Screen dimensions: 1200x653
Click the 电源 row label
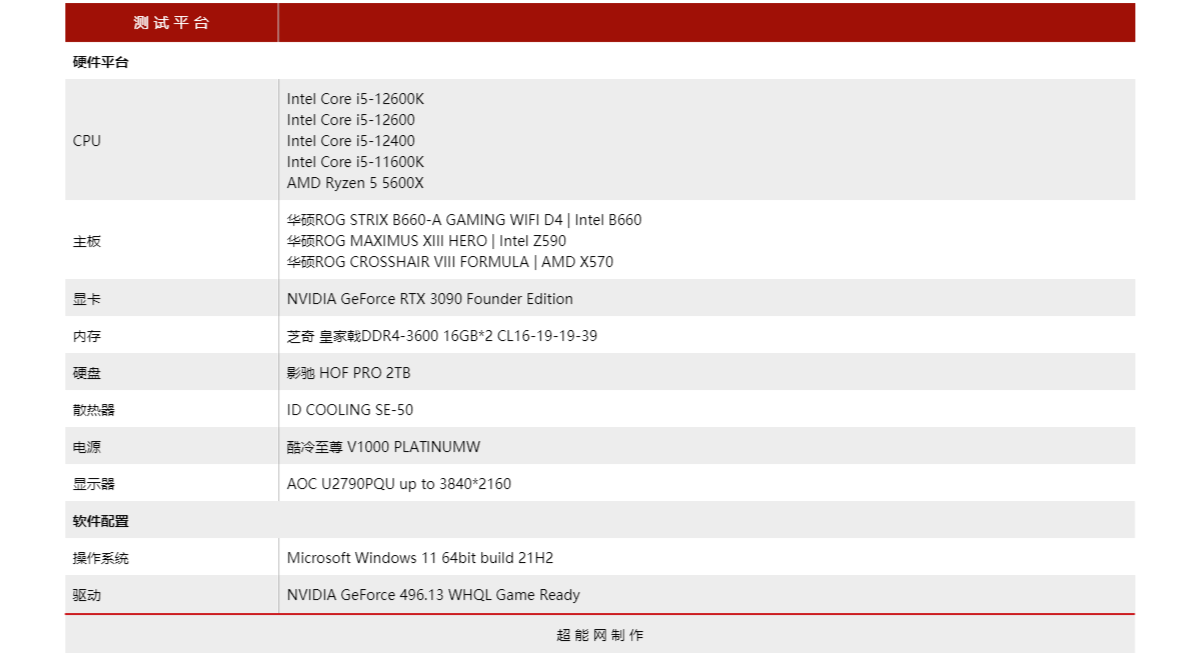coord(87,447)
